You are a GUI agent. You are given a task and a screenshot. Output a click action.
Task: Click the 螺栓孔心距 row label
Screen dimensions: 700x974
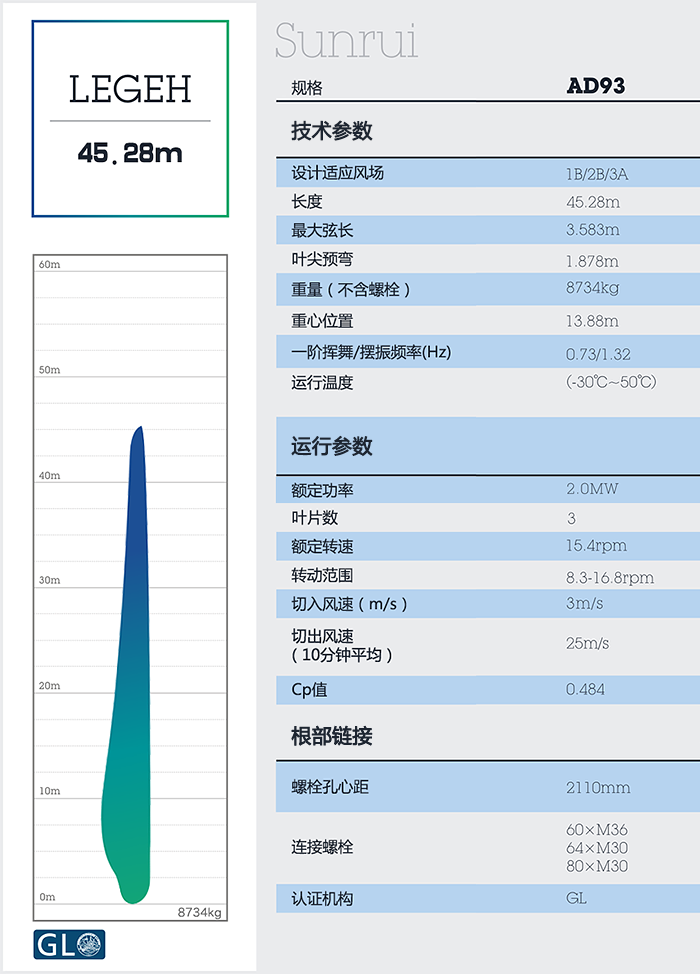click(330, 787)
